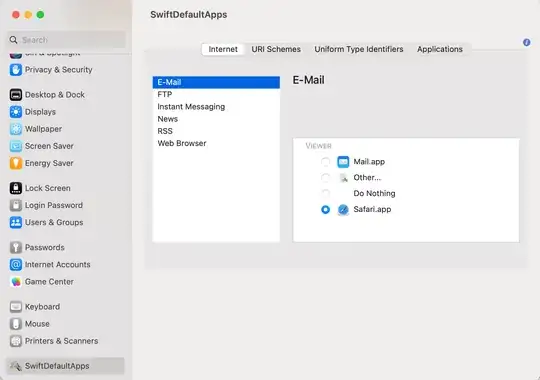The height and width of the screenshot is (380, 540).
Task: Open the Energy Saver bulb icon
Action: tap(16, 163)
